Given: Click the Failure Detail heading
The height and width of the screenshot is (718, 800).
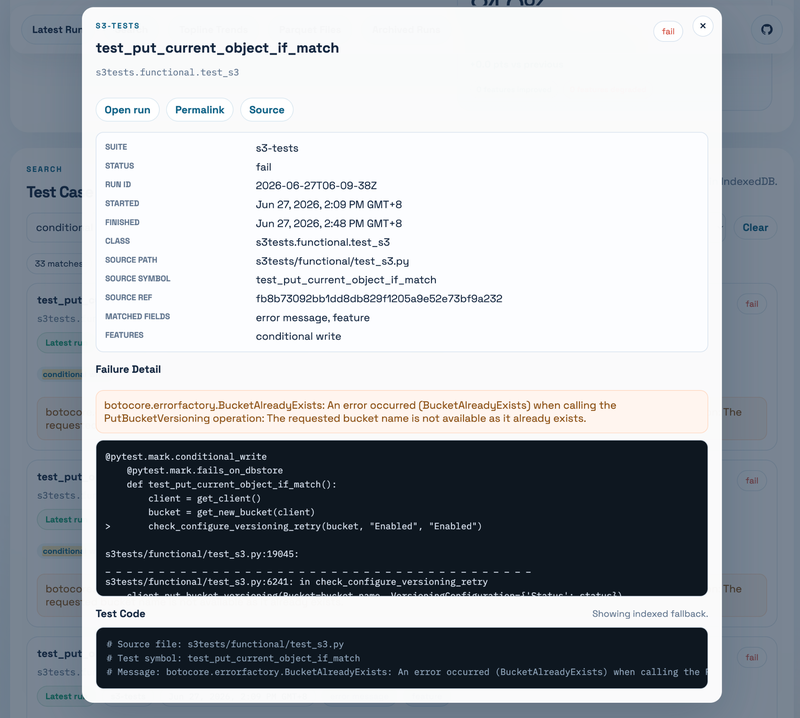Looking at the screenshot, I should coord(128,369).
